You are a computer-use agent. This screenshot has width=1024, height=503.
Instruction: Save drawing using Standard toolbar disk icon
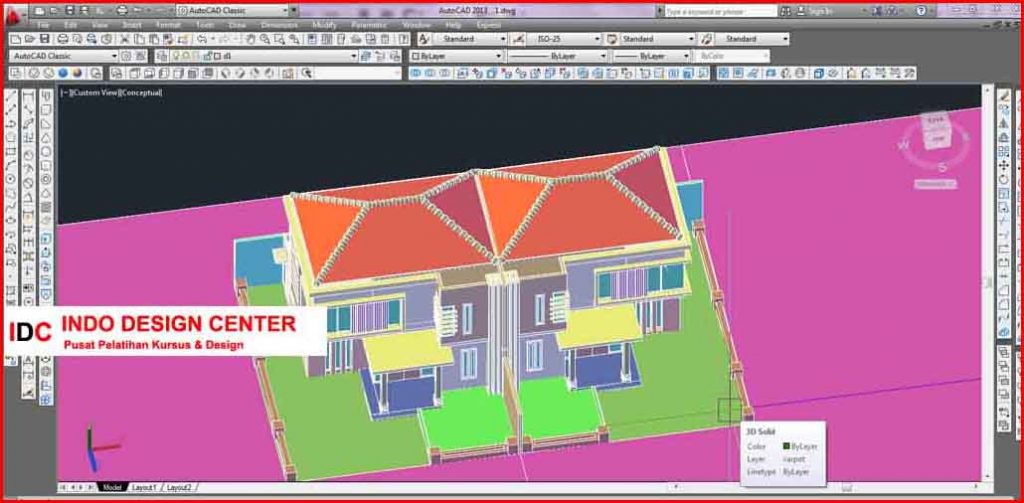(44, 39)
